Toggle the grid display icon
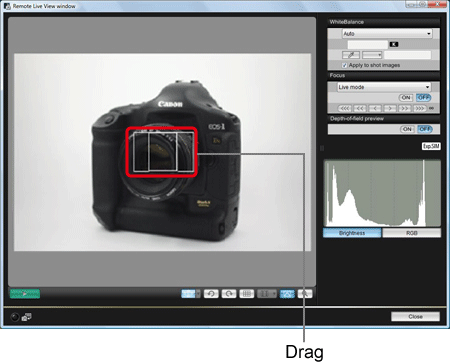The height and width of the screenshot is (364, 450). [247, 294]
